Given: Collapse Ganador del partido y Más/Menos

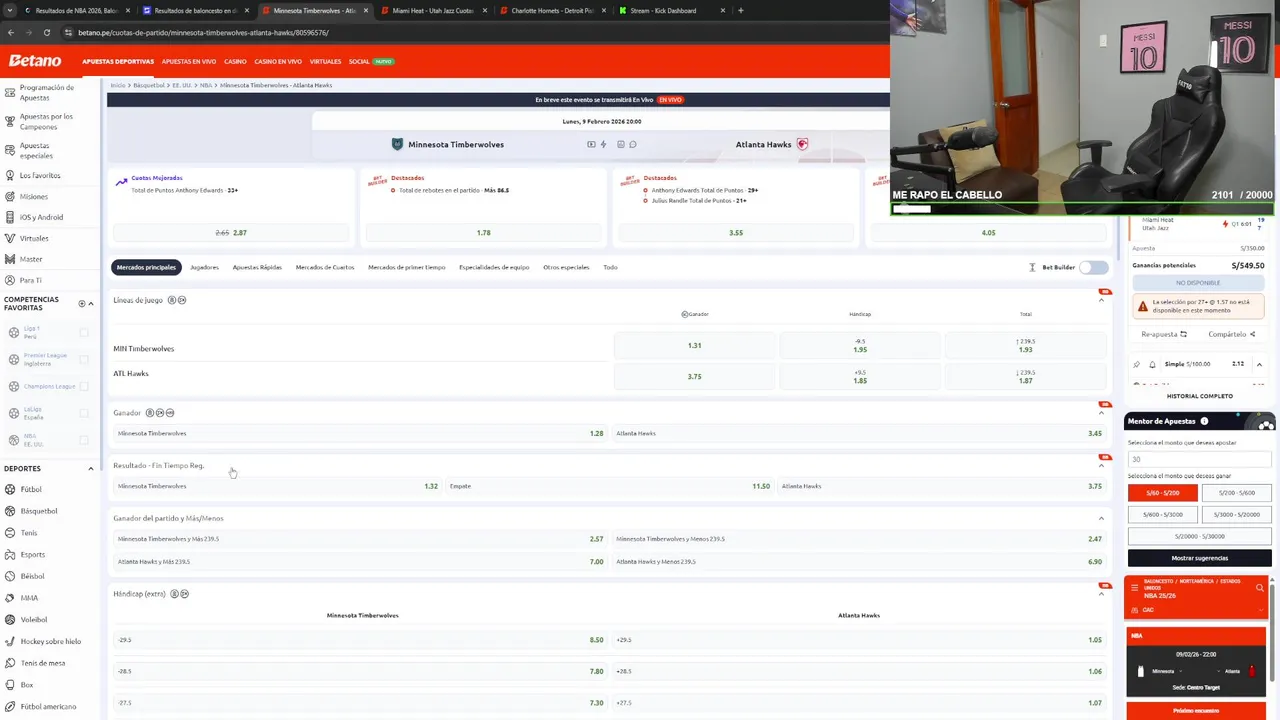Looking at the screenshot, I should [1102, 518].
